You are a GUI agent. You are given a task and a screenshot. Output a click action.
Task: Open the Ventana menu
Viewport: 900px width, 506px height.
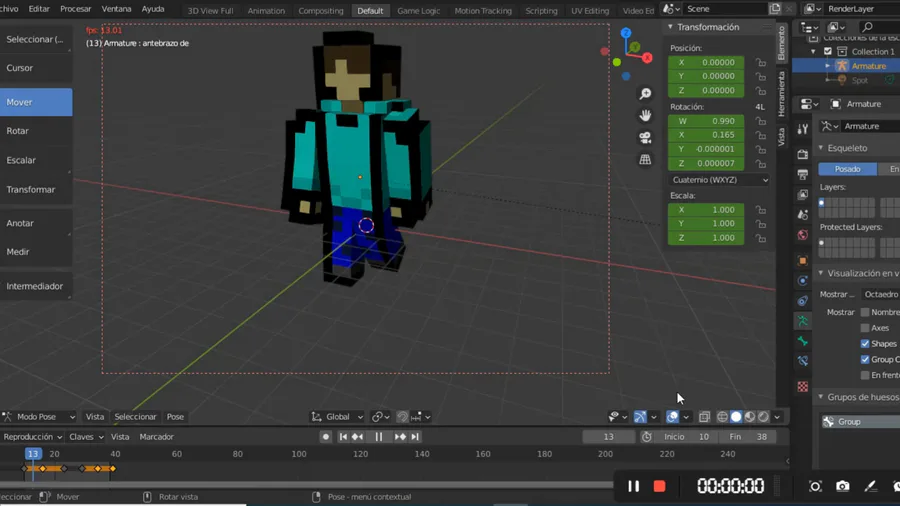click(117, 9)
